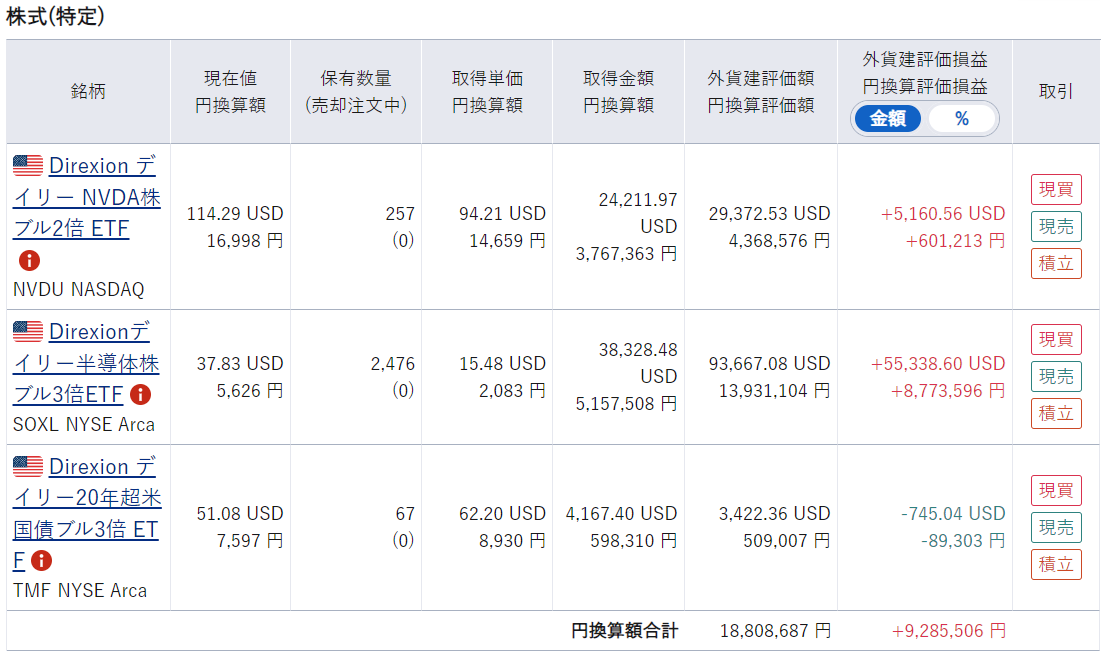Image resolution: width=1106 pixels, height=660 pixels.
Task: Click the 取引 column header
Action: [1056, 92]
